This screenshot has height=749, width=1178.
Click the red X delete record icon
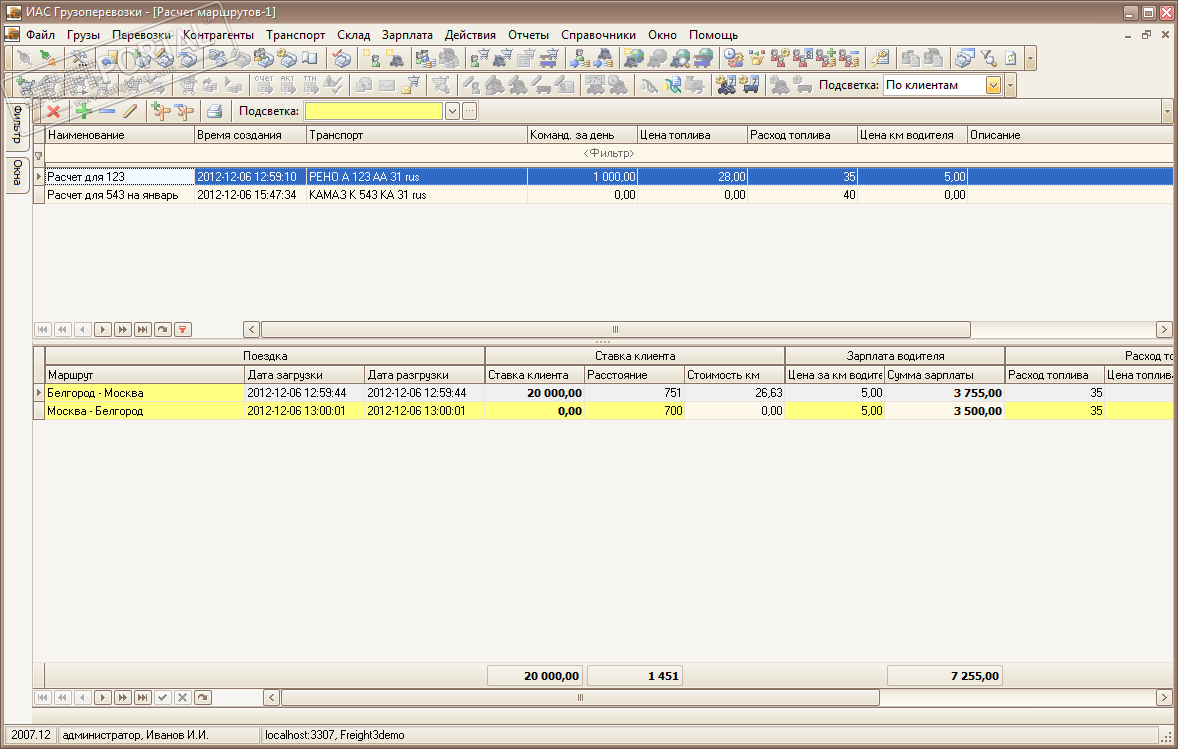[53, 111]
